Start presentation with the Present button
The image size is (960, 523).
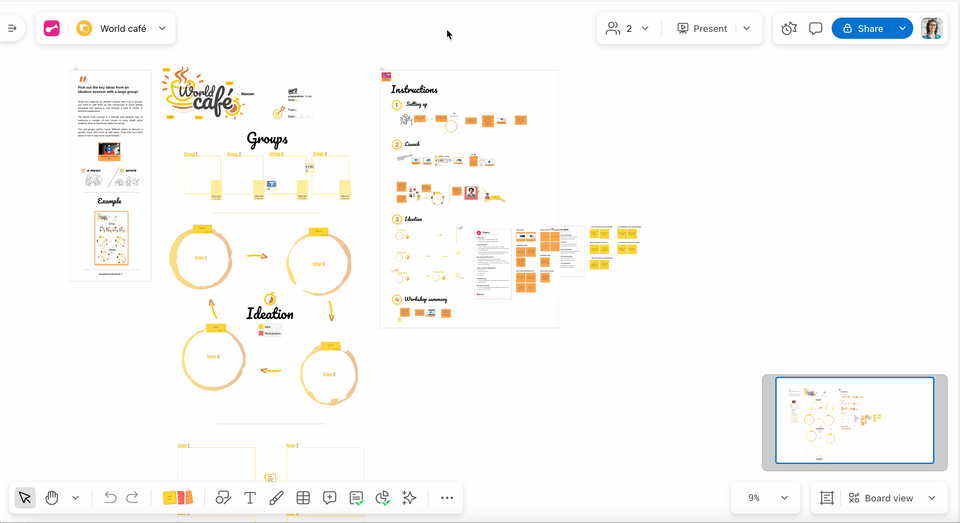(x=702, y=28)
